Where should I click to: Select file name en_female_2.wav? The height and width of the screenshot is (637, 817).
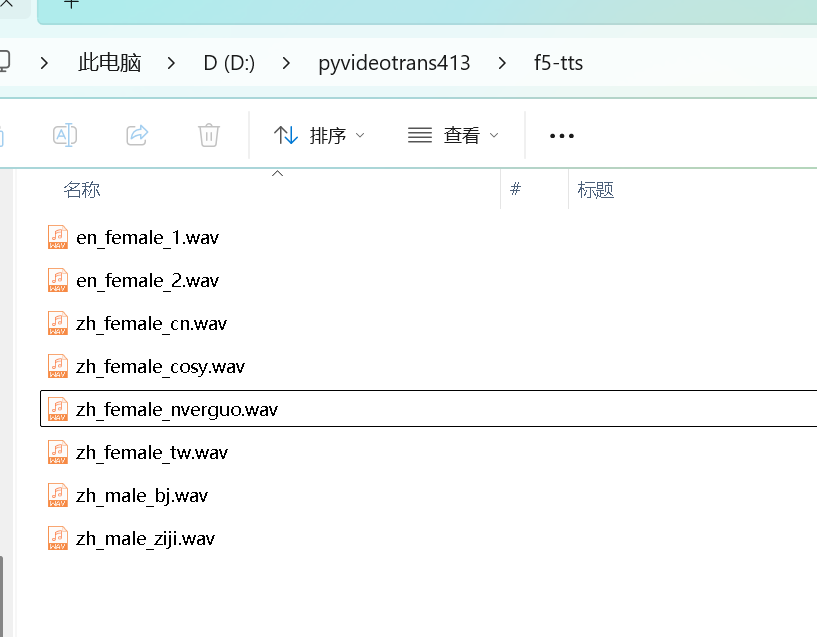pyautogui.click(x=147, y=281)
